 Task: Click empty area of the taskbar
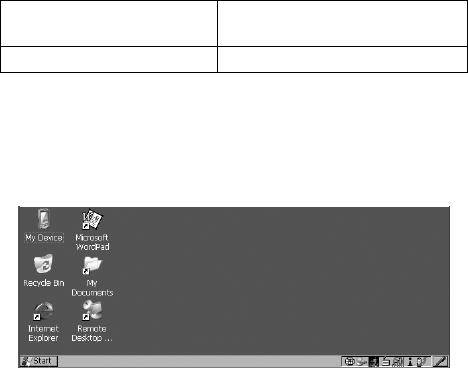coord(200,361)
